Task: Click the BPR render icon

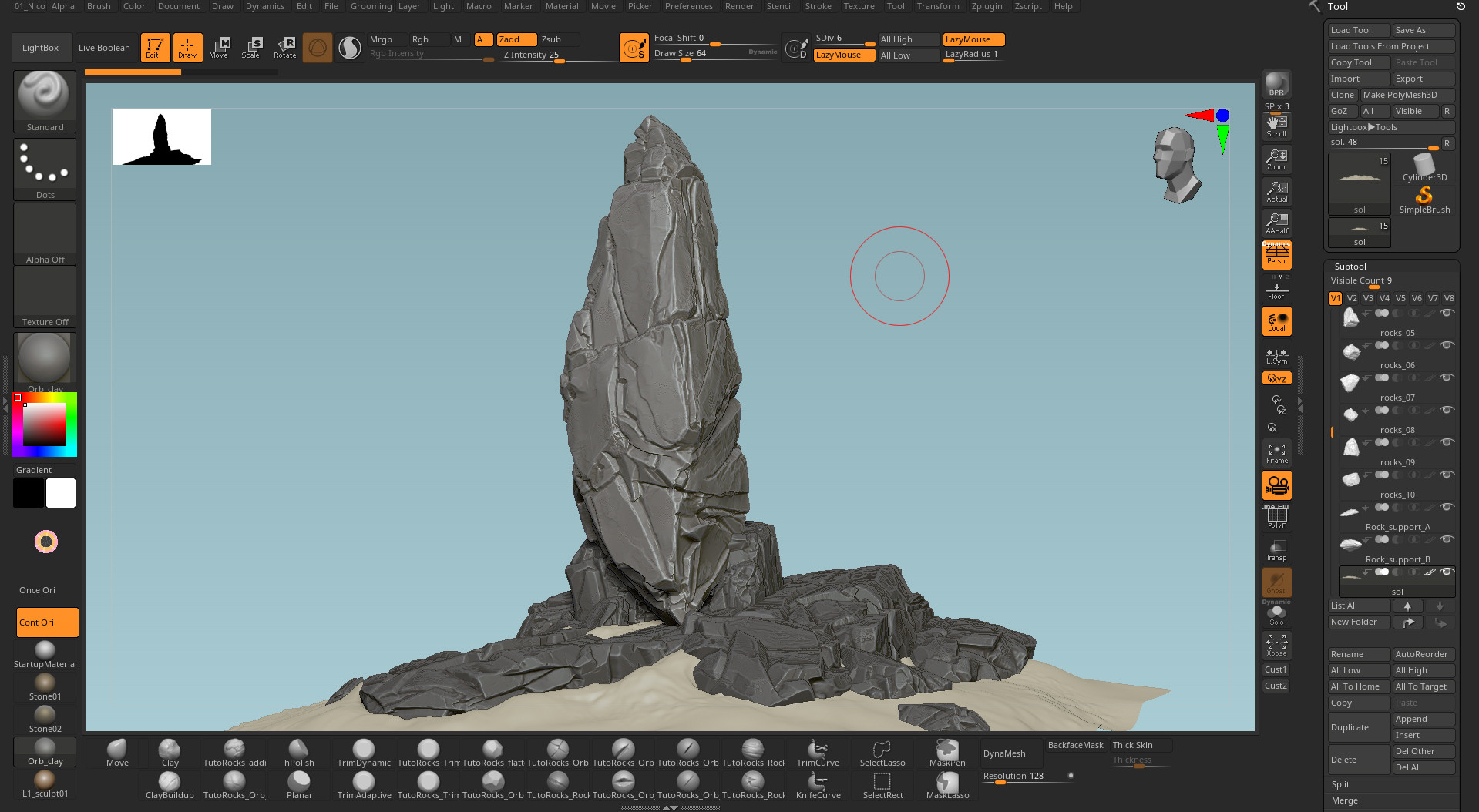Action: click(1276, 84)
